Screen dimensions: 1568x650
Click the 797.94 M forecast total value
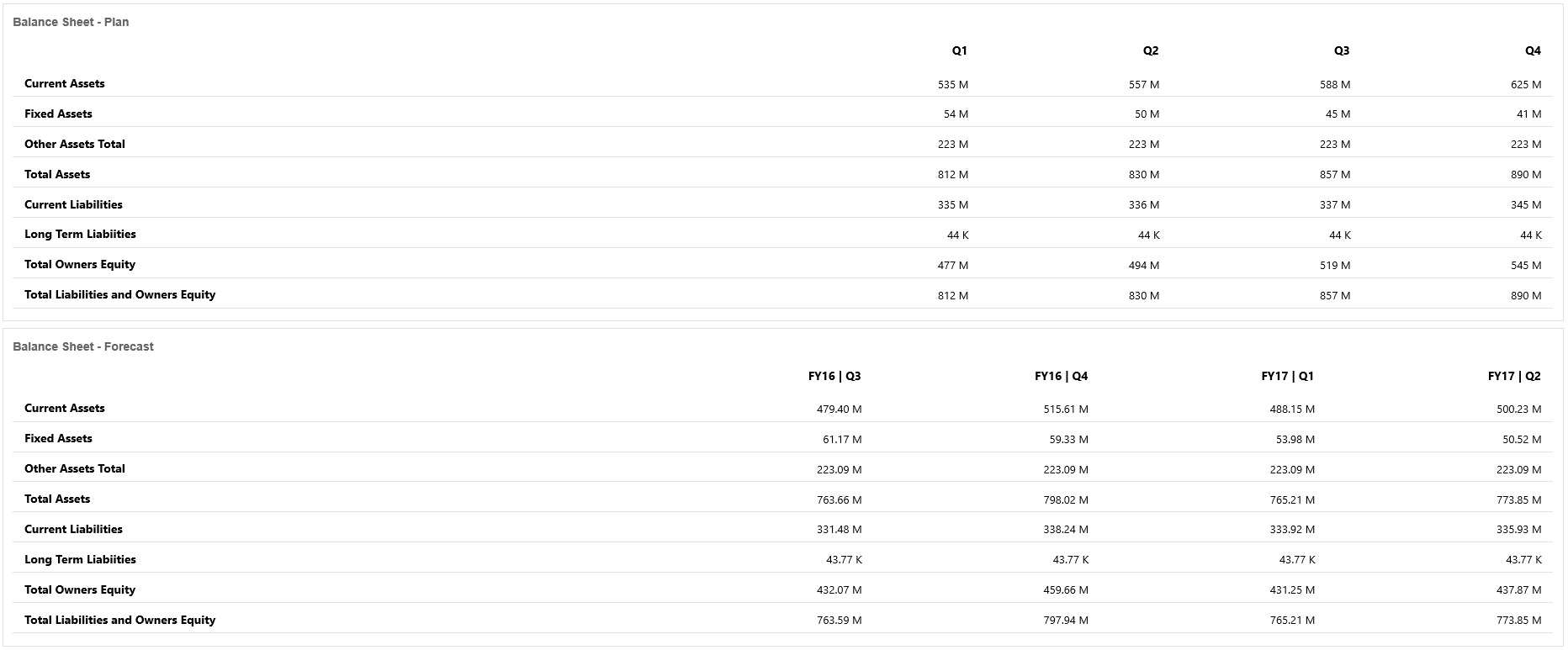(1066, 621)
